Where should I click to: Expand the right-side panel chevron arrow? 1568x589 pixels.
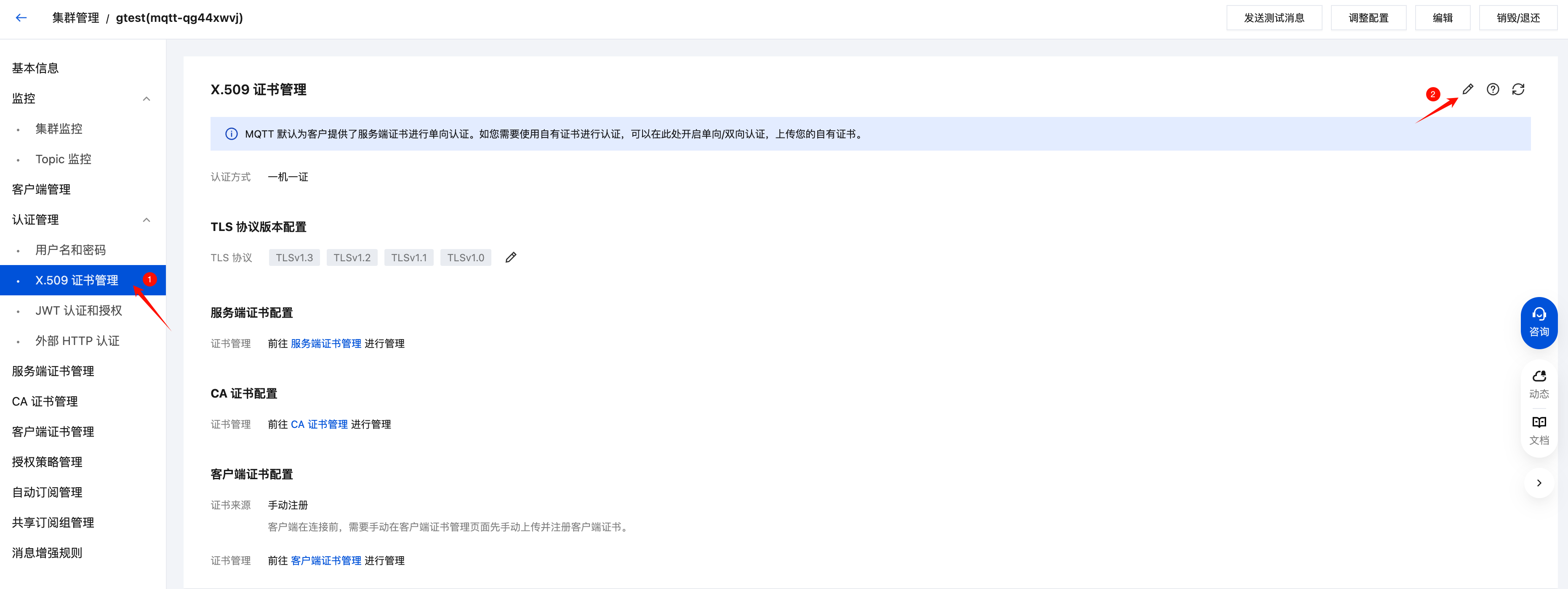click(x=1539, y=483)
